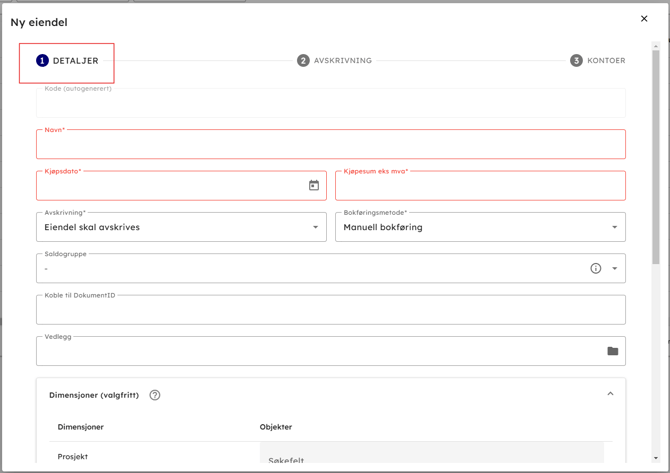Click the step 1 circle icon
This screenshot has height=473, width=670.
coord(42,61)
